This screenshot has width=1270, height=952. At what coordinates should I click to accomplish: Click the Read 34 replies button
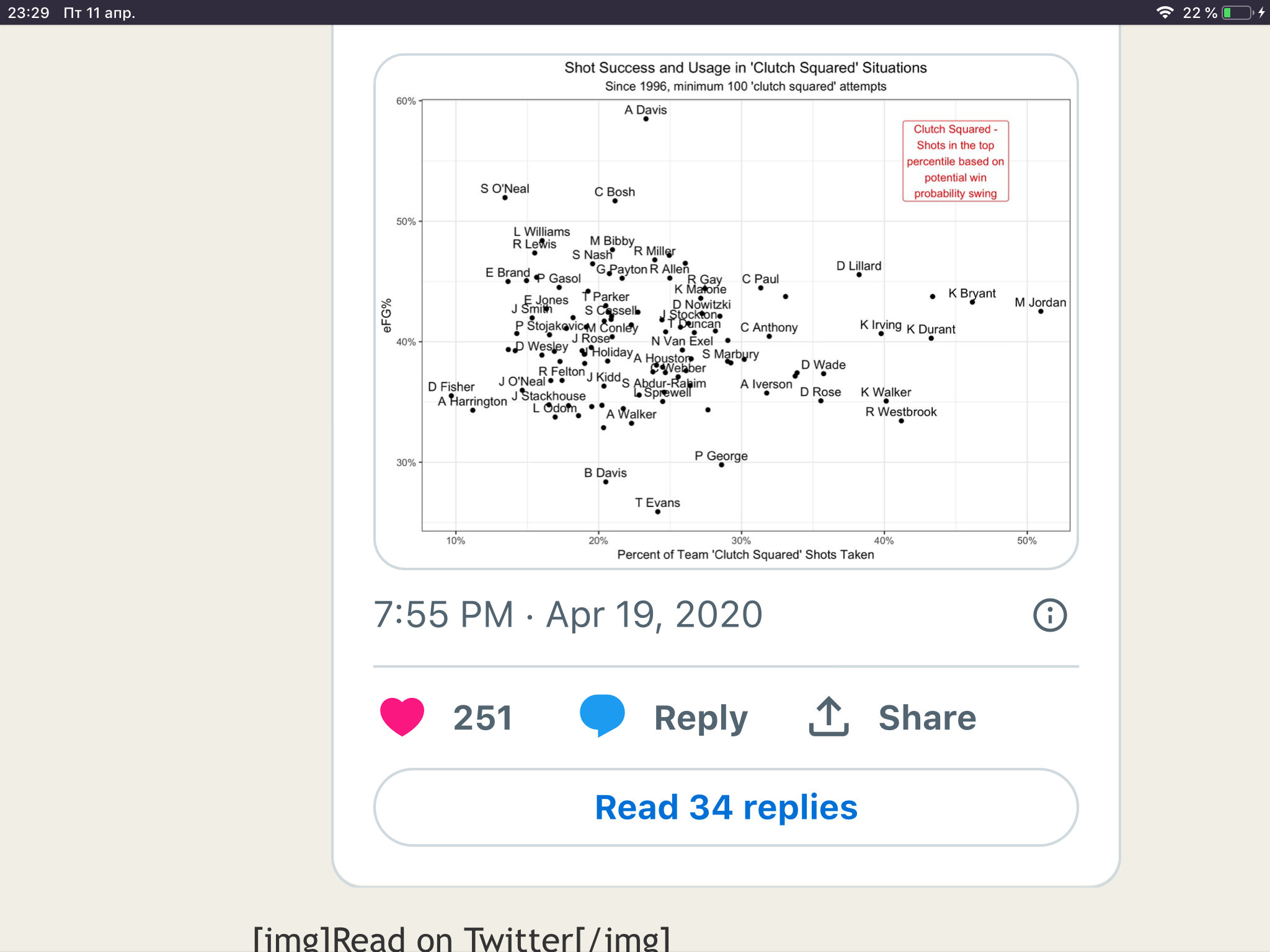coord(726,807)
